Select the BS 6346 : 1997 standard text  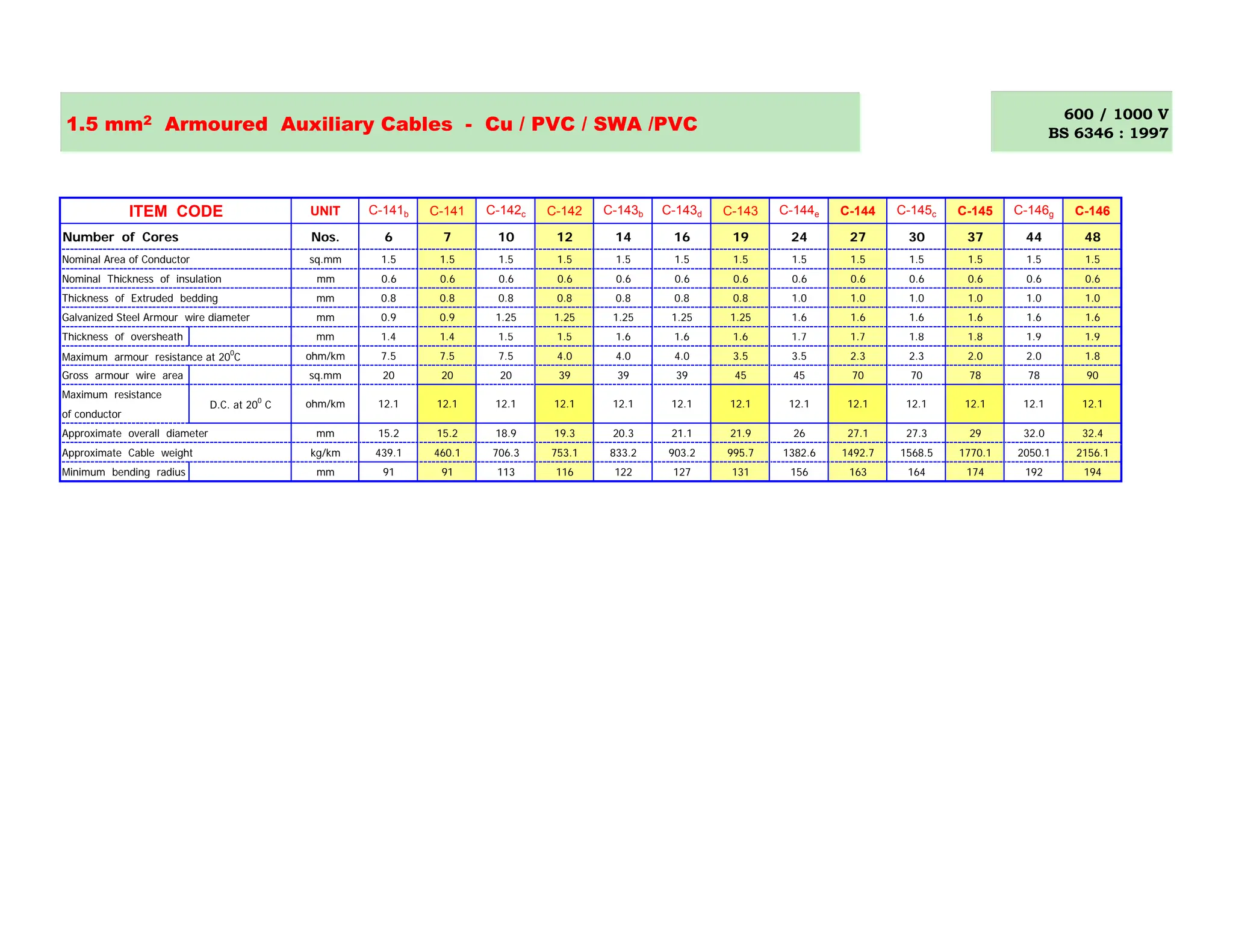[x=1108, y=133]
